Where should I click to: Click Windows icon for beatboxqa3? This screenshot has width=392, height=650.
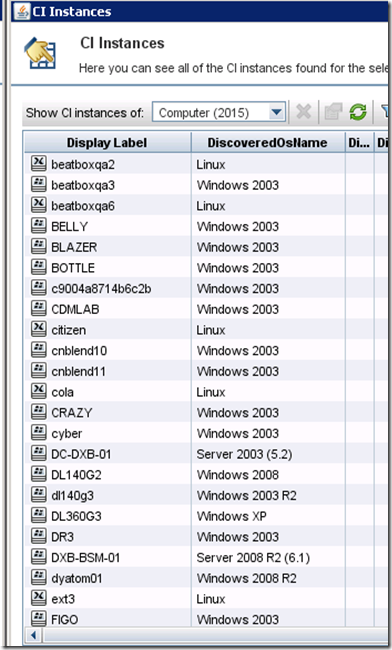coord(39,184)
